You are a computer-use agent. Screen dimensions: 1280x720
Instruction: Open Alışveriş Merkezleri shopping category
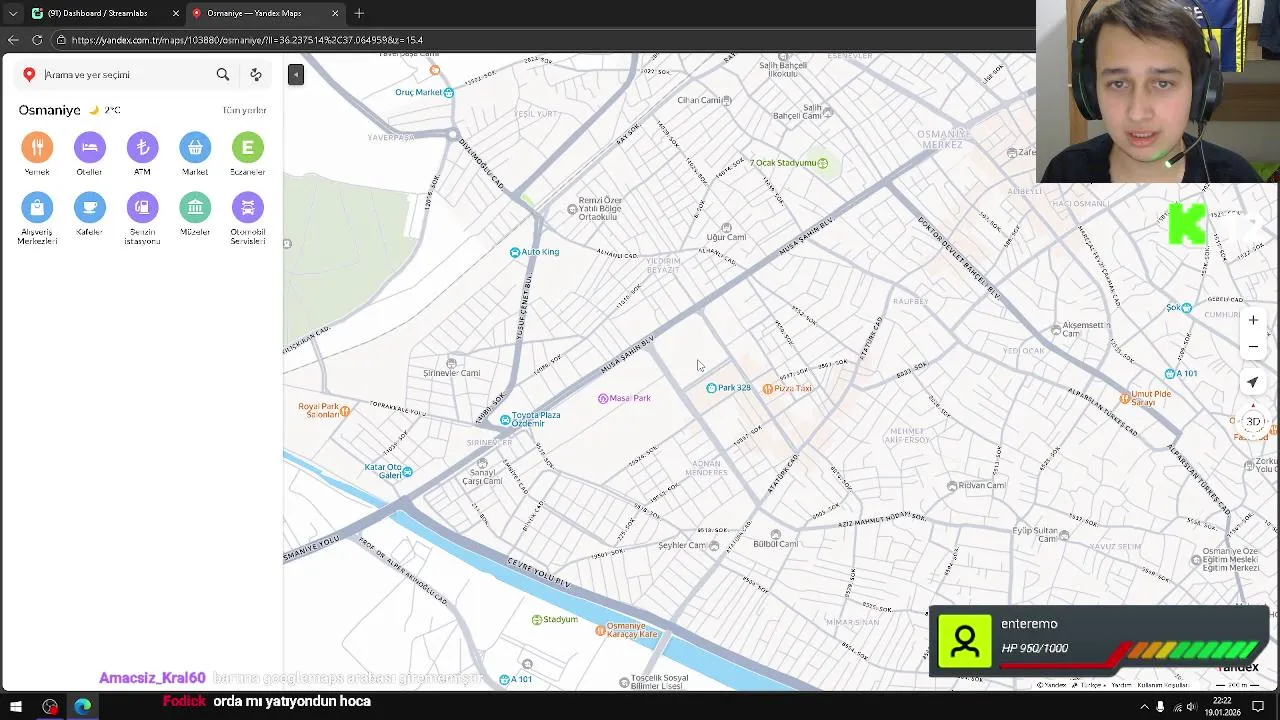(x=37, y=208)
